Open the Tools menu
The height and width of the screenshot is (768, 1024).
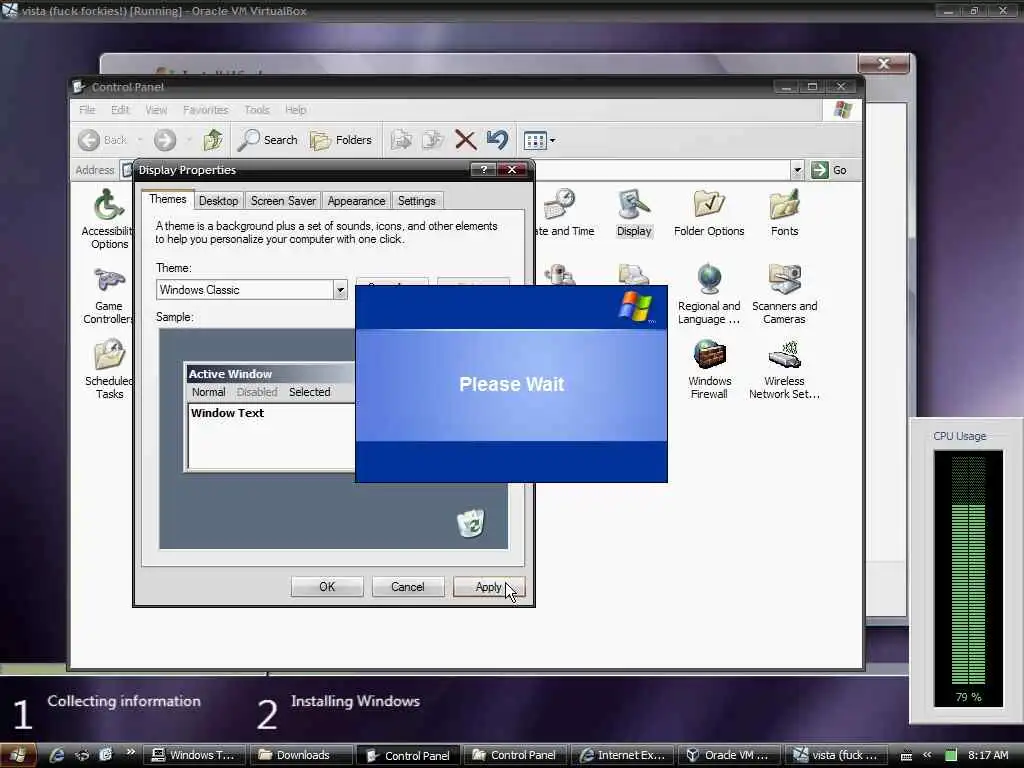tap(257, 110)
